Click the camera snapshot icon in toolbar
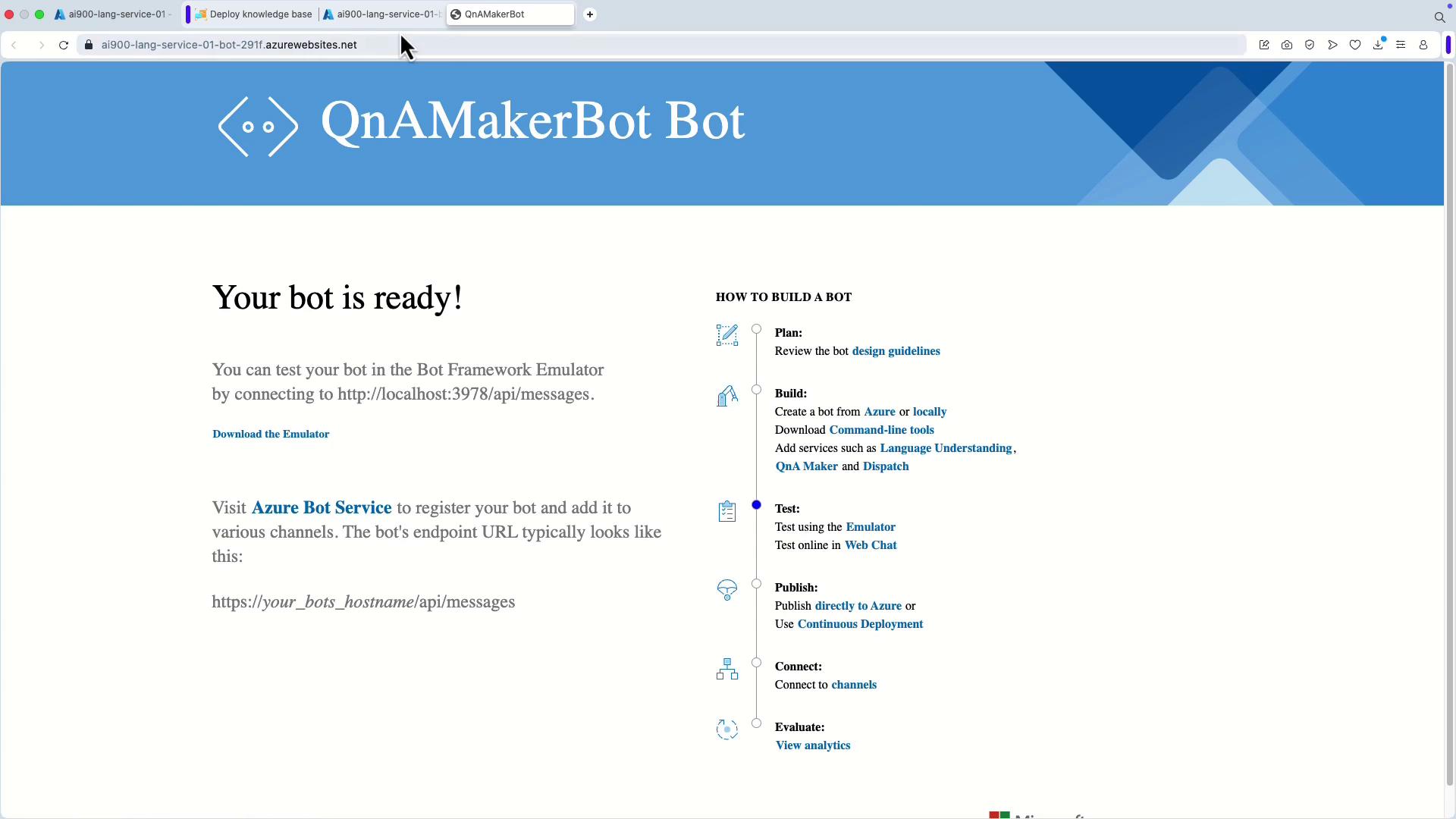 (1287, 45)
